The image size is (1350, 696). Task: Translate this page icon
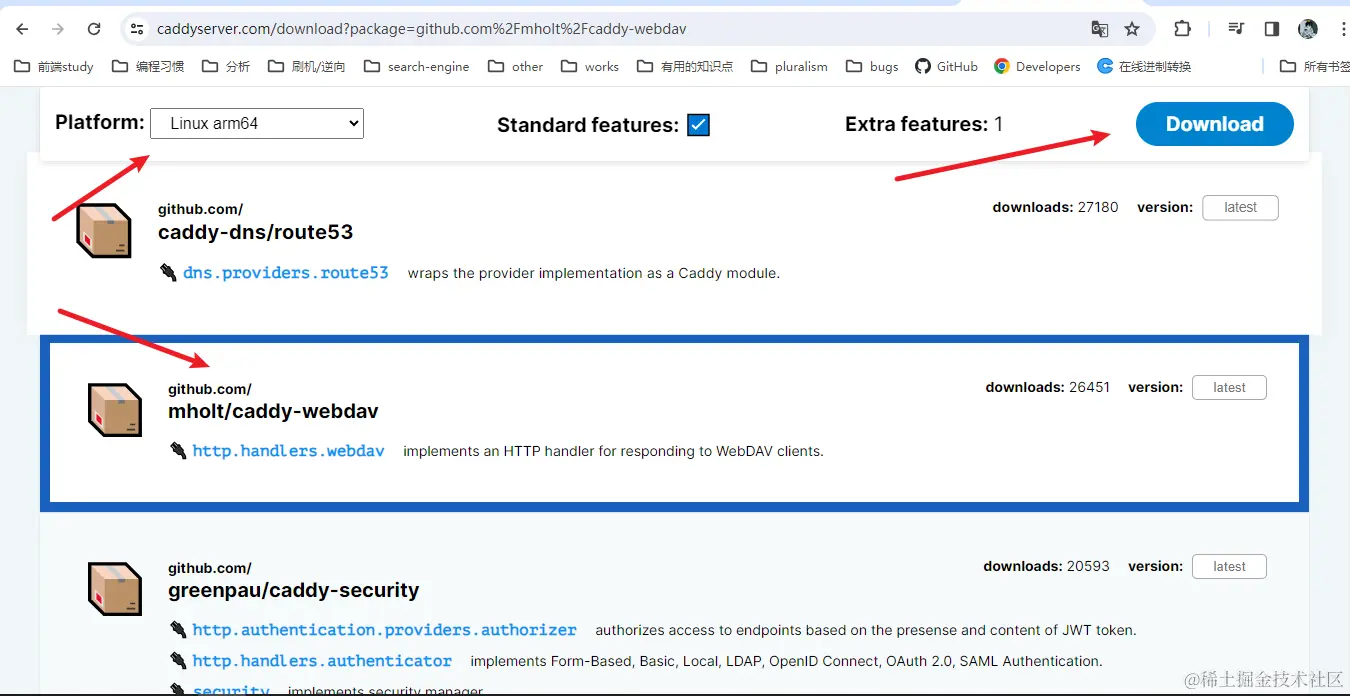click(1100, 29)
